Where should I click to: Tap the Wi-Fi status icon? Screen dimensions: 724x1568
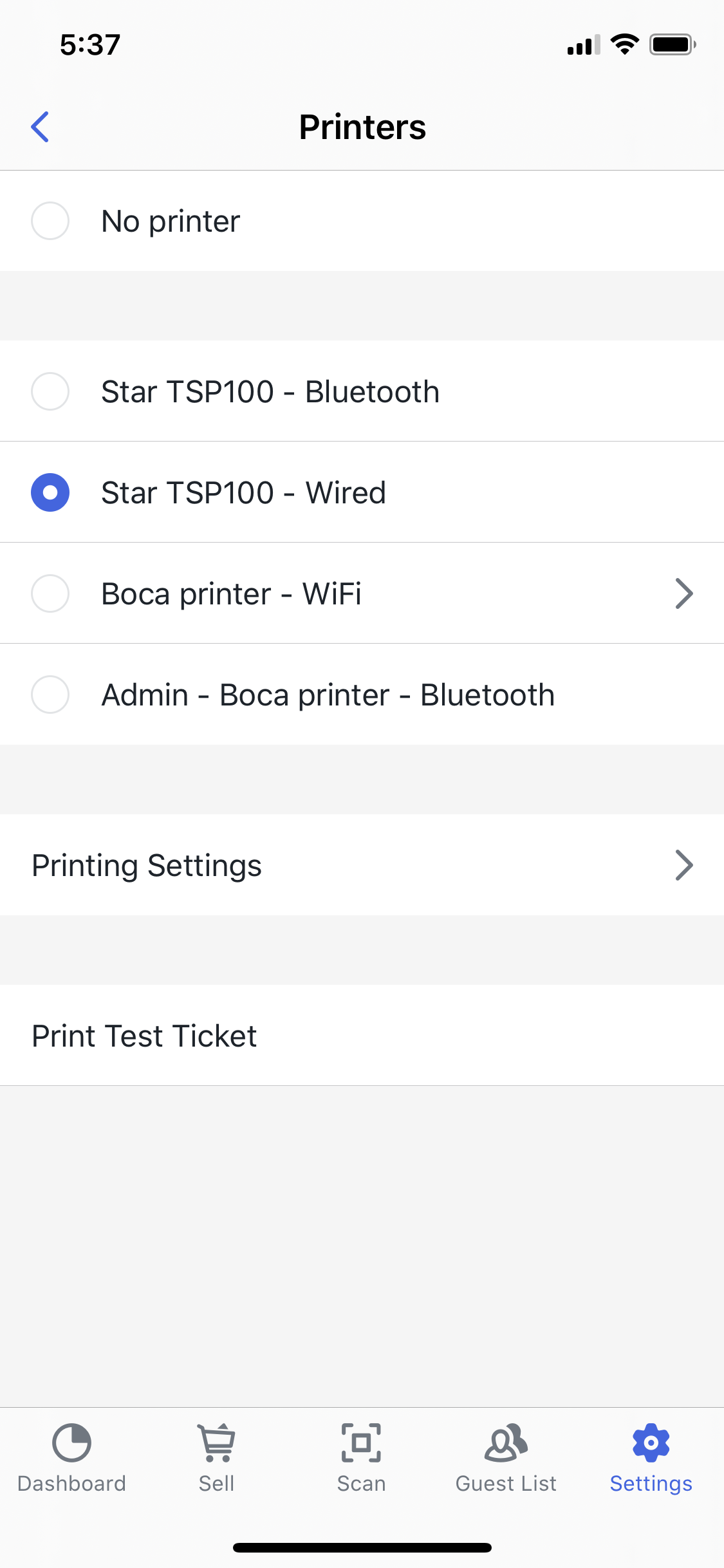click(x=624, y=44)
